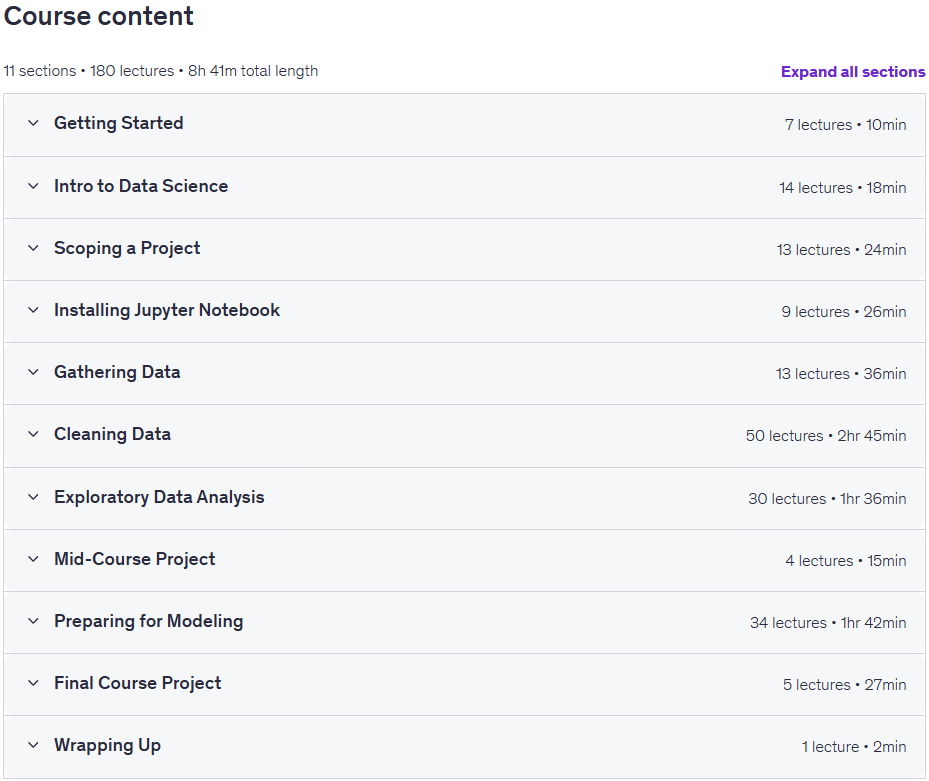This screenshot has width=929, height=781.
Task: Open the Cleaning Data section title
Action: click(x=112, y=434)
